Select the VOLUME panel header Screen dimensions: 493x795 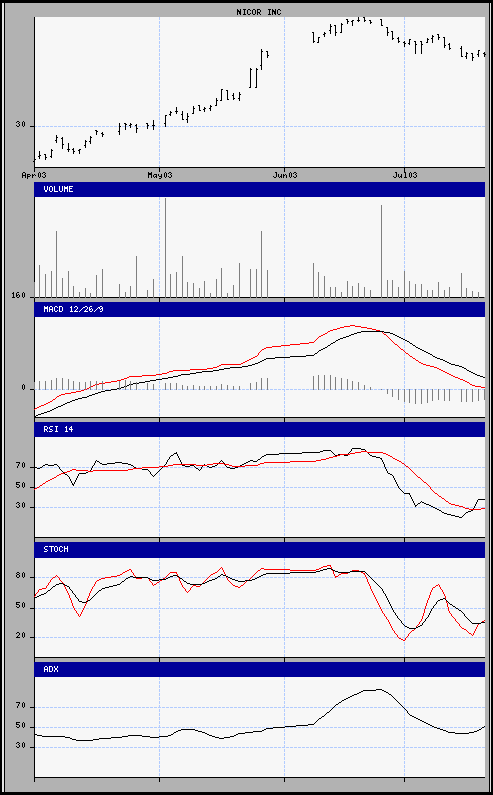tap(260, 189)
